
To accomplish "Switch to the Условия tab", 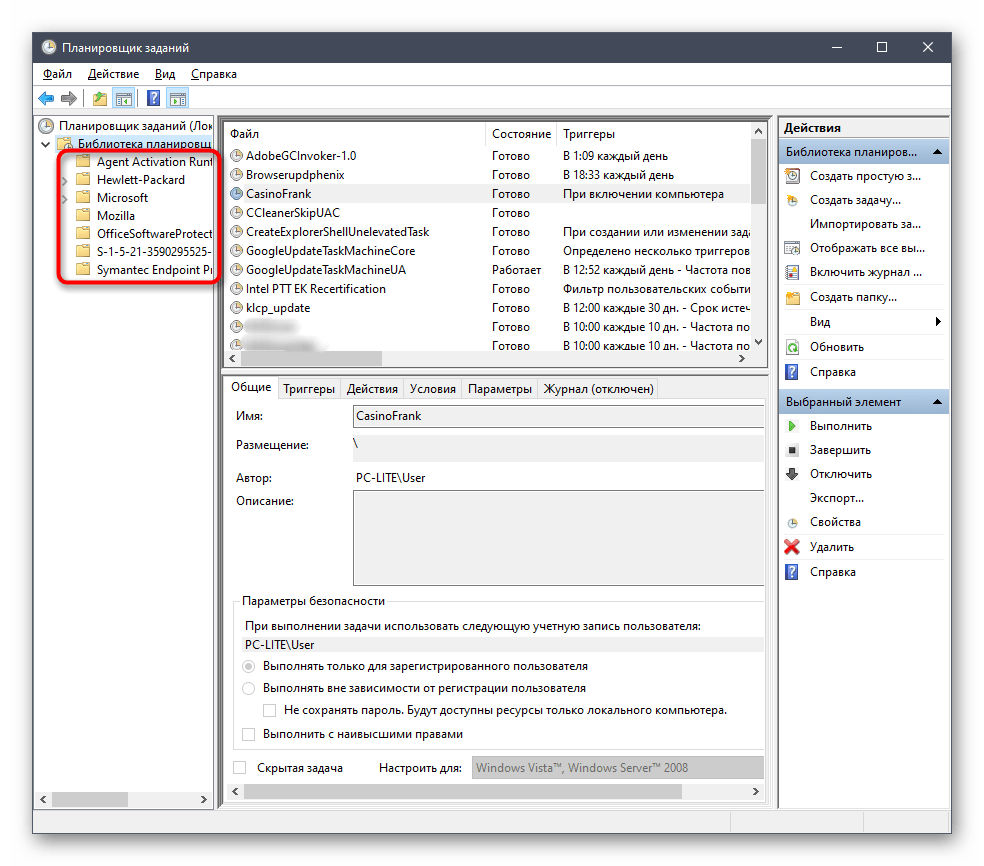I will pos(432,389).
